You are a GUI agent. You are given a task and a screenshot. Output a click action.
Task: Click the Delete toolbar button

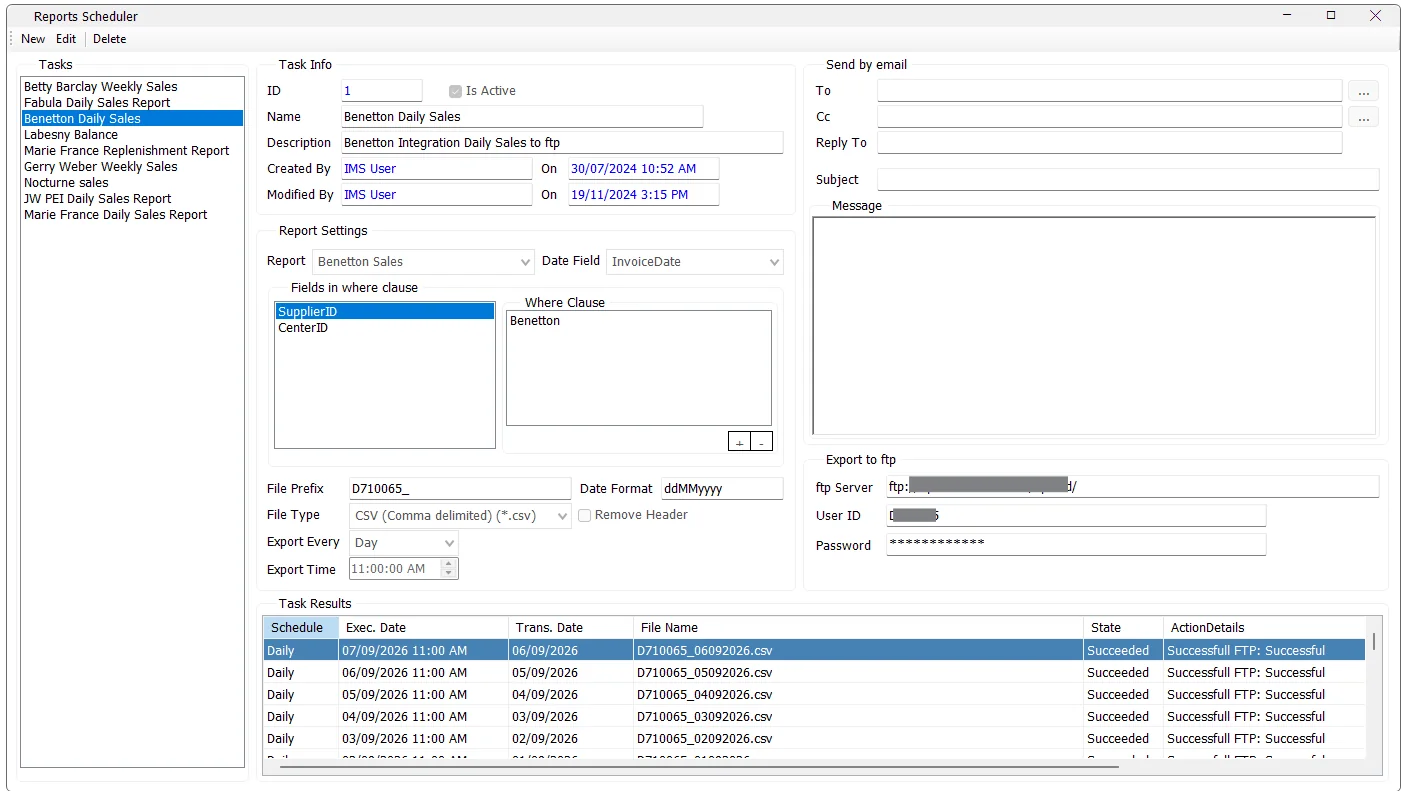[x=110, y=39]
